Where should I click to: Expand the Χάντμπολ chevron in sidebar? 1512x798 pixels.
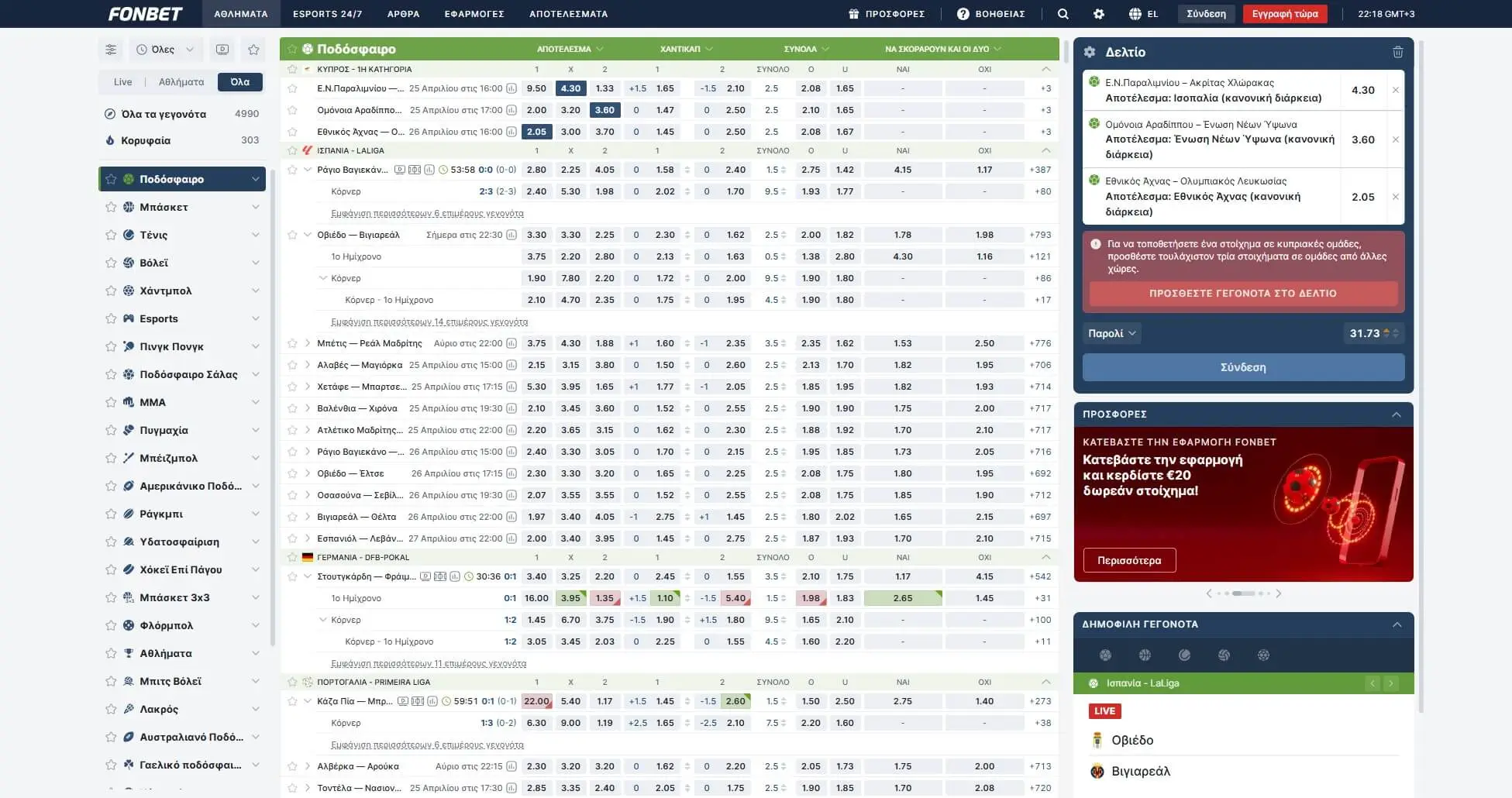(255, 291)
